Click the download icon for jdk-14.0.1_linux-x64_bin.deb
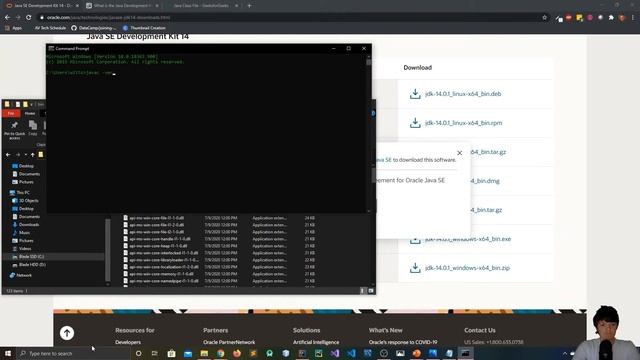 coord(415,94)
